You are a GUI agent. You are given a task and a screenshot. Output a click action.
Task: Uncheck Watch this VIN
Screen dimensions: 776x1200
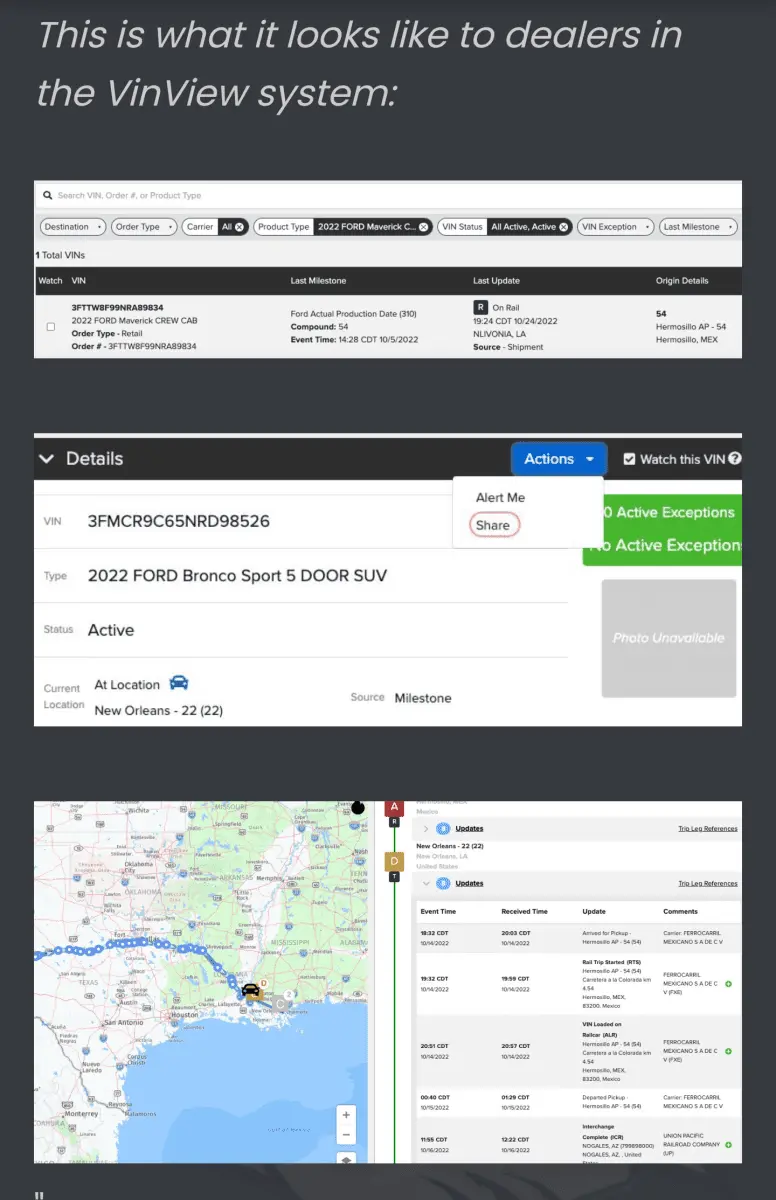click(629, 459)
